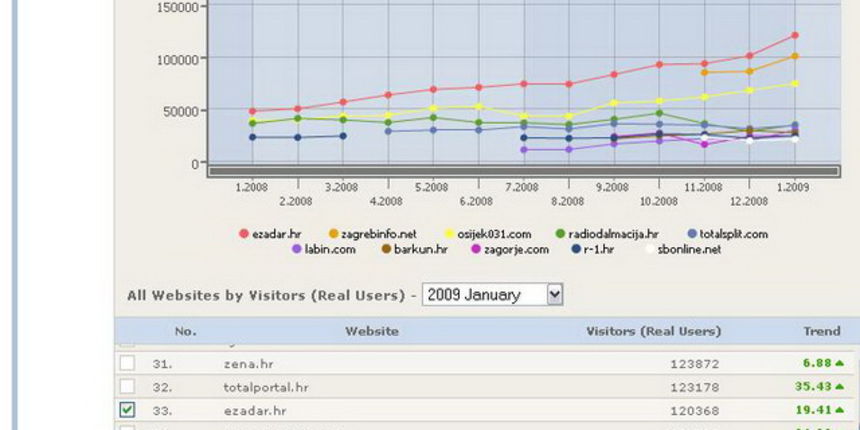Open the 2009 January month dropdown
The height and width of the screenshot is (430, 860).
[x=492, y=295]
